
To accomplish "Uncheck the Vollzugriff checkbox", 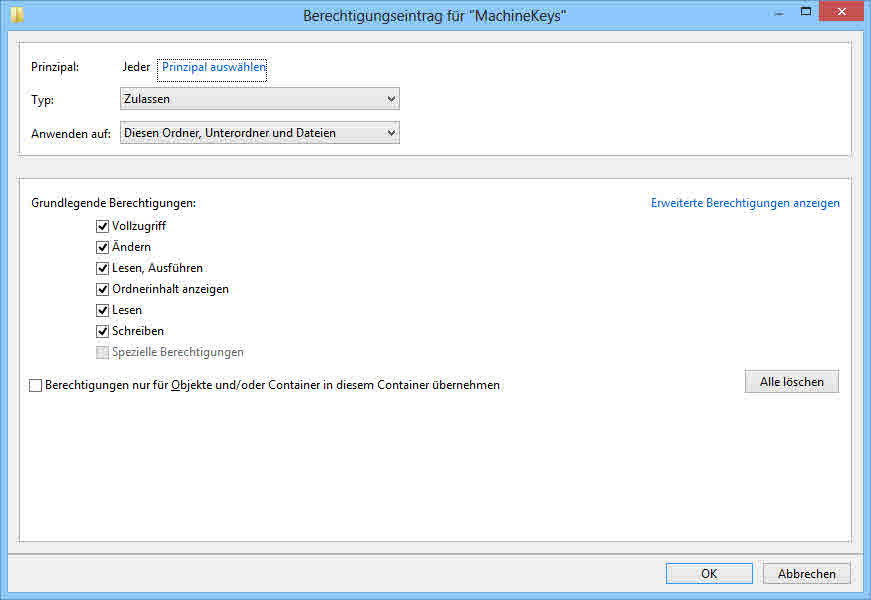I will click(x=102, y=226).
